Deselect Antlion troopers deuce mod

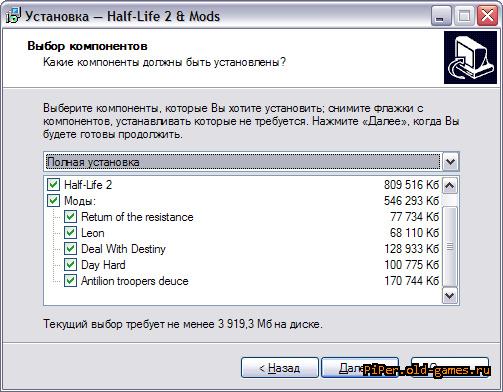tap(70, 281)
